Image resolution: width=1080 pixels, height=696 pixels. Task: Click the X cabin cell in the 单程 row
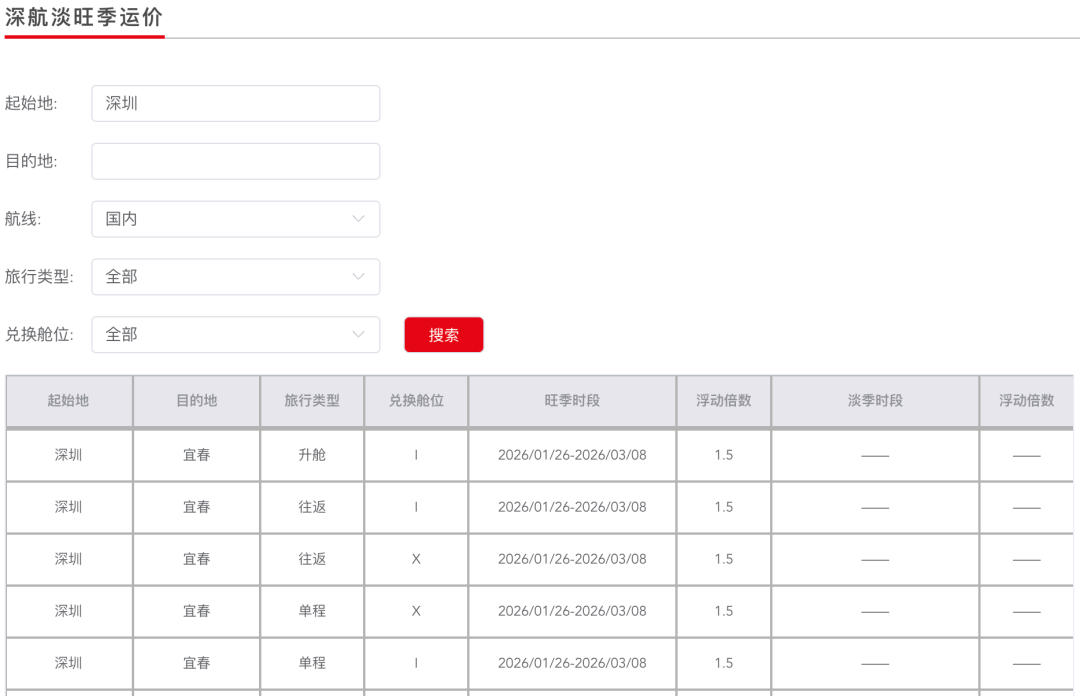pyautogui.click(x=416, y=611)
